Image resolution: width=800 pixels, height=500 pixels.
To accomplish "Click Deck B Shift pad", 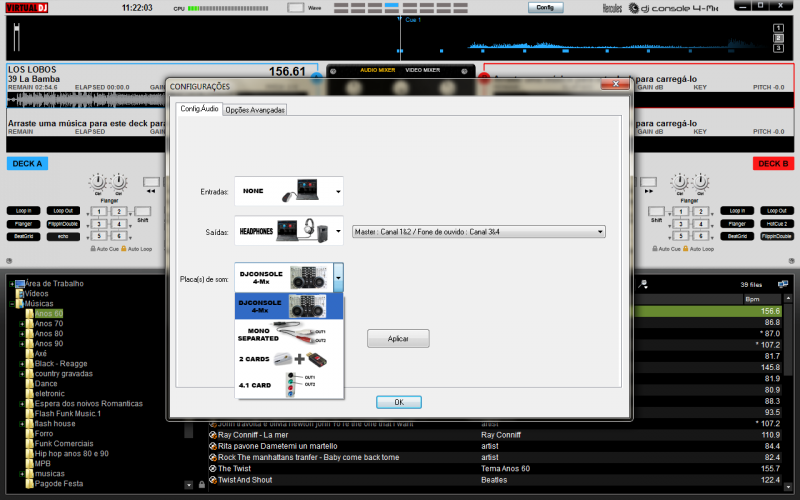I will coord(656,211).
